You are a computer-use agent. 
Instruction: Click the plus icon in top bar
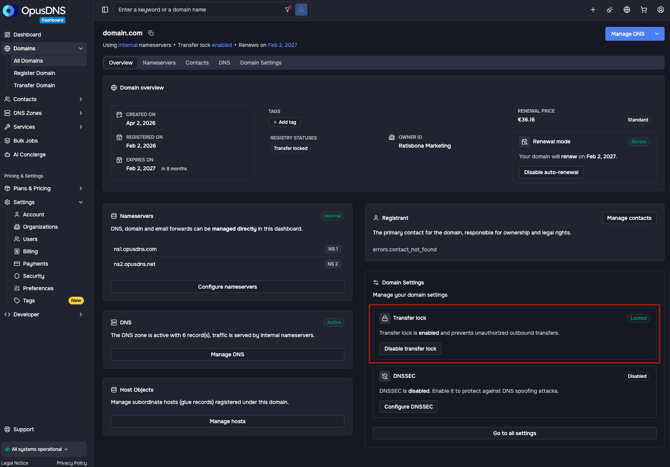tap(593, 9)
